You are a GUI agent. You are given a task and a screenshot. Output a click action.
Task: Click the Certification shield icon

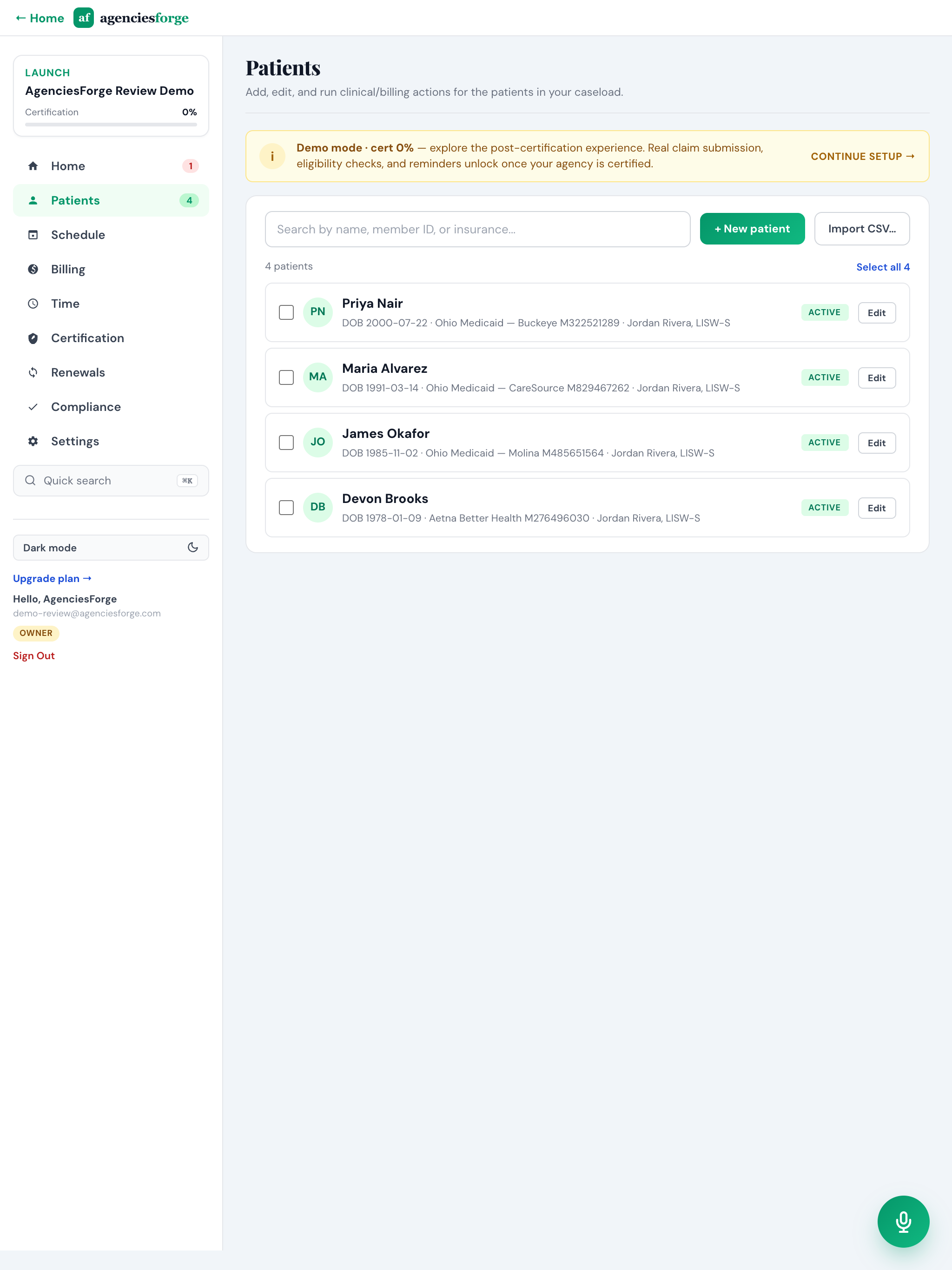pos(33,338)
